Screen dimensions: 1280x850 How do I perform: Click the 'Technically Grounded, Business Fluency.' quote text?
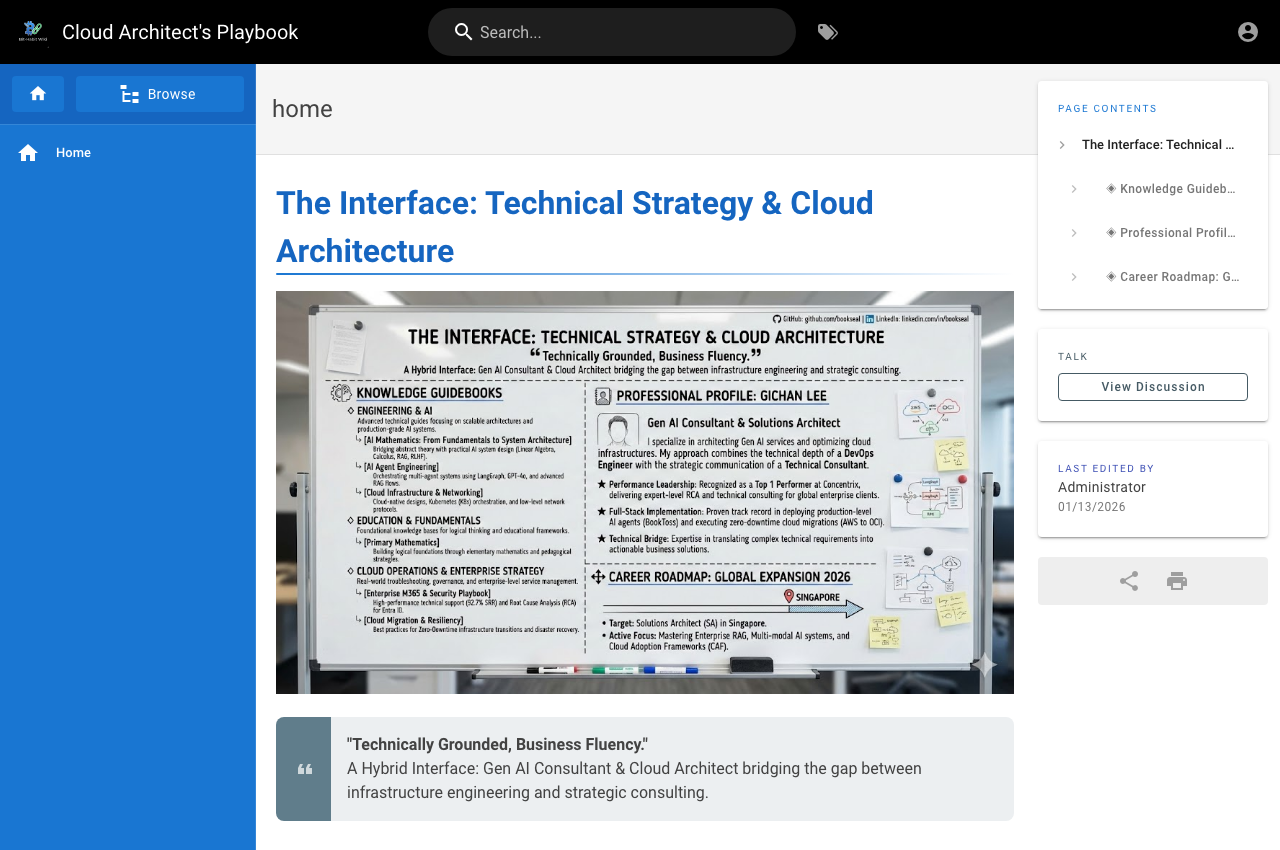click(x=497, y=745)
